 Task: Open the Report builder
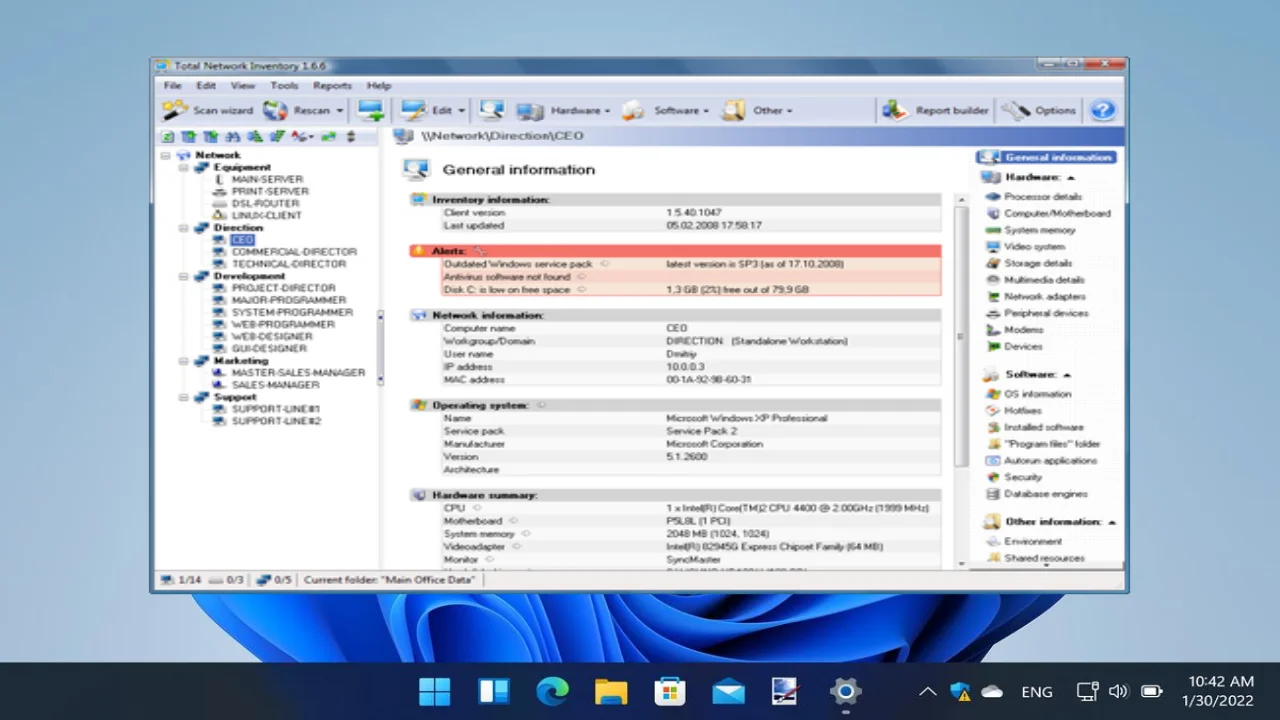pos(937,110)
